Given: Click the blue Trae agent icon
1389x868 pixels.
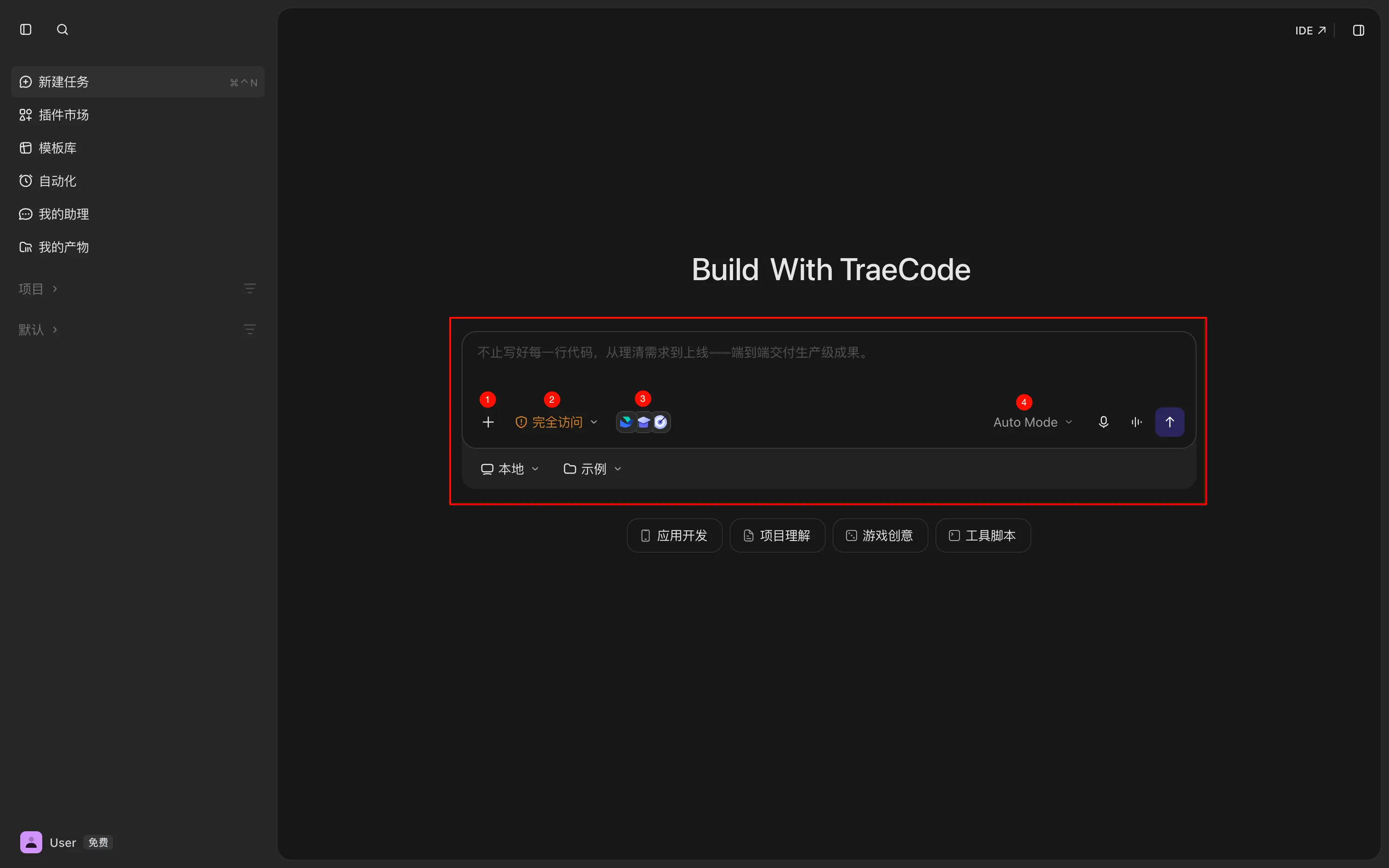Looking at the screenshot, I should [x=626, y=423].
